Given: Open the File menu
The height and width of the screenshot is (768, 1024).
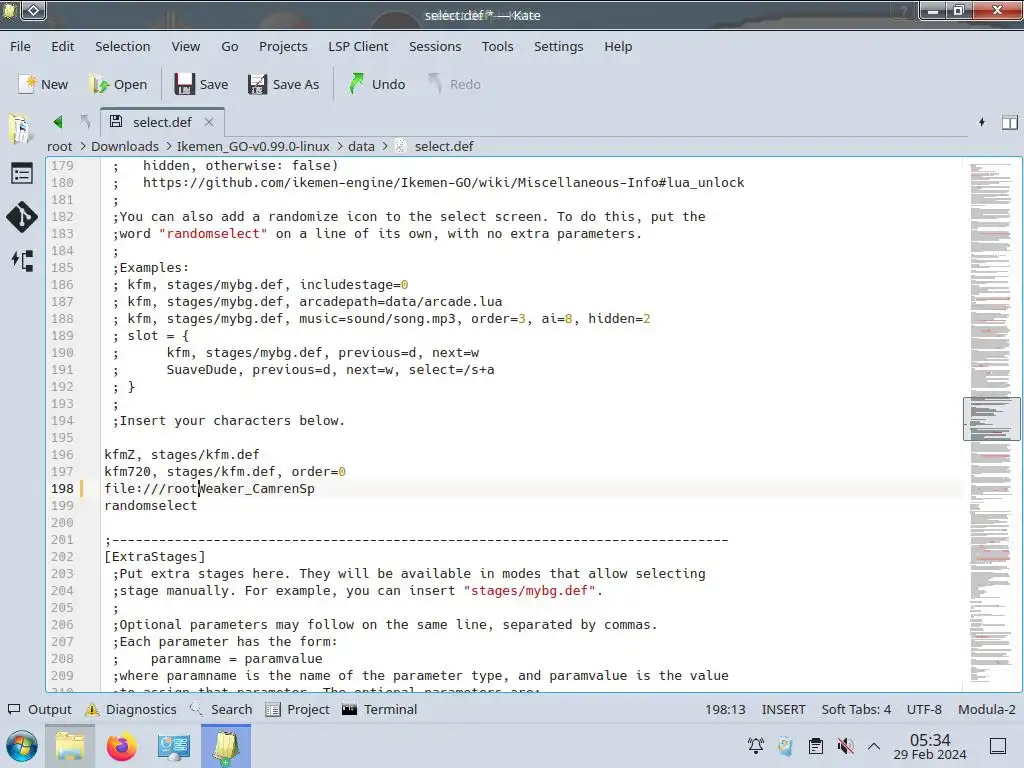Looking at the screenshot, I should [20, 46].
